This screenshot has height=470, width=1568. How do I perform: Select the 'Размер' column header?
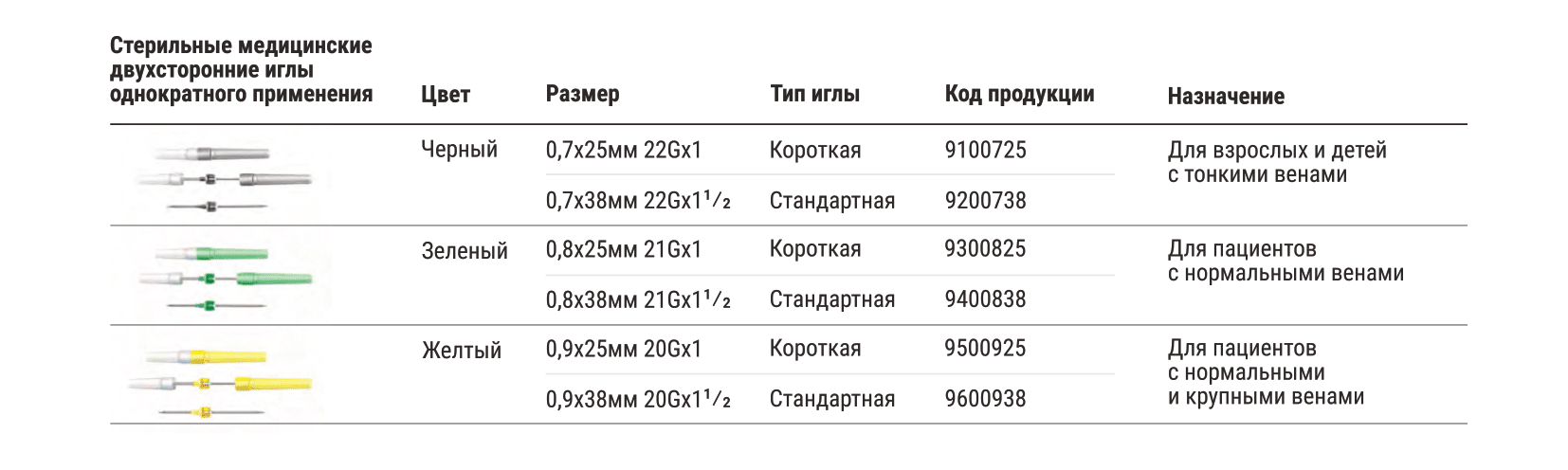(x=583, y=94)
